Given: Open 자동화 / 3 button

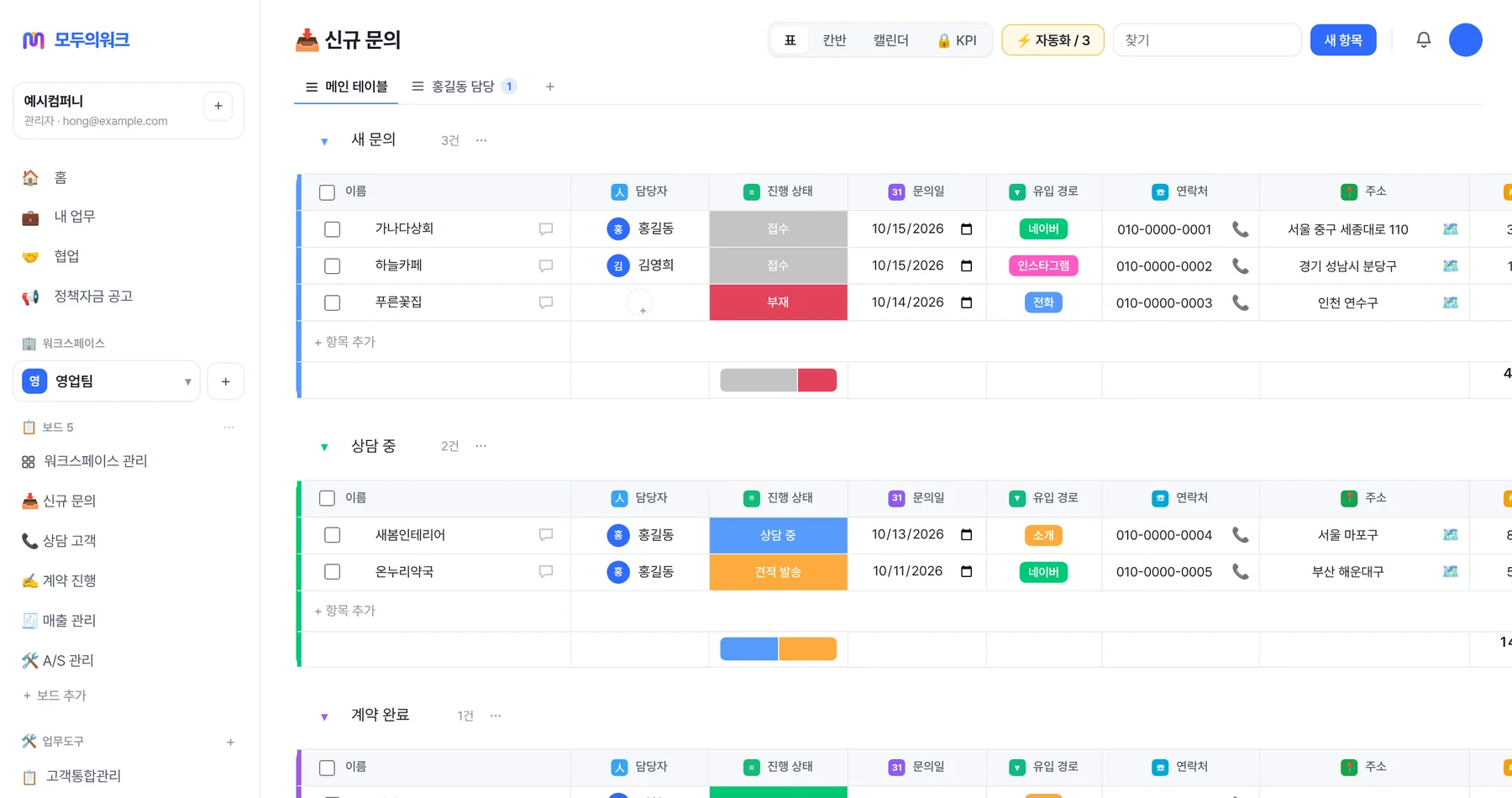Looking at the screenshot, I should tap(1053, 39).
